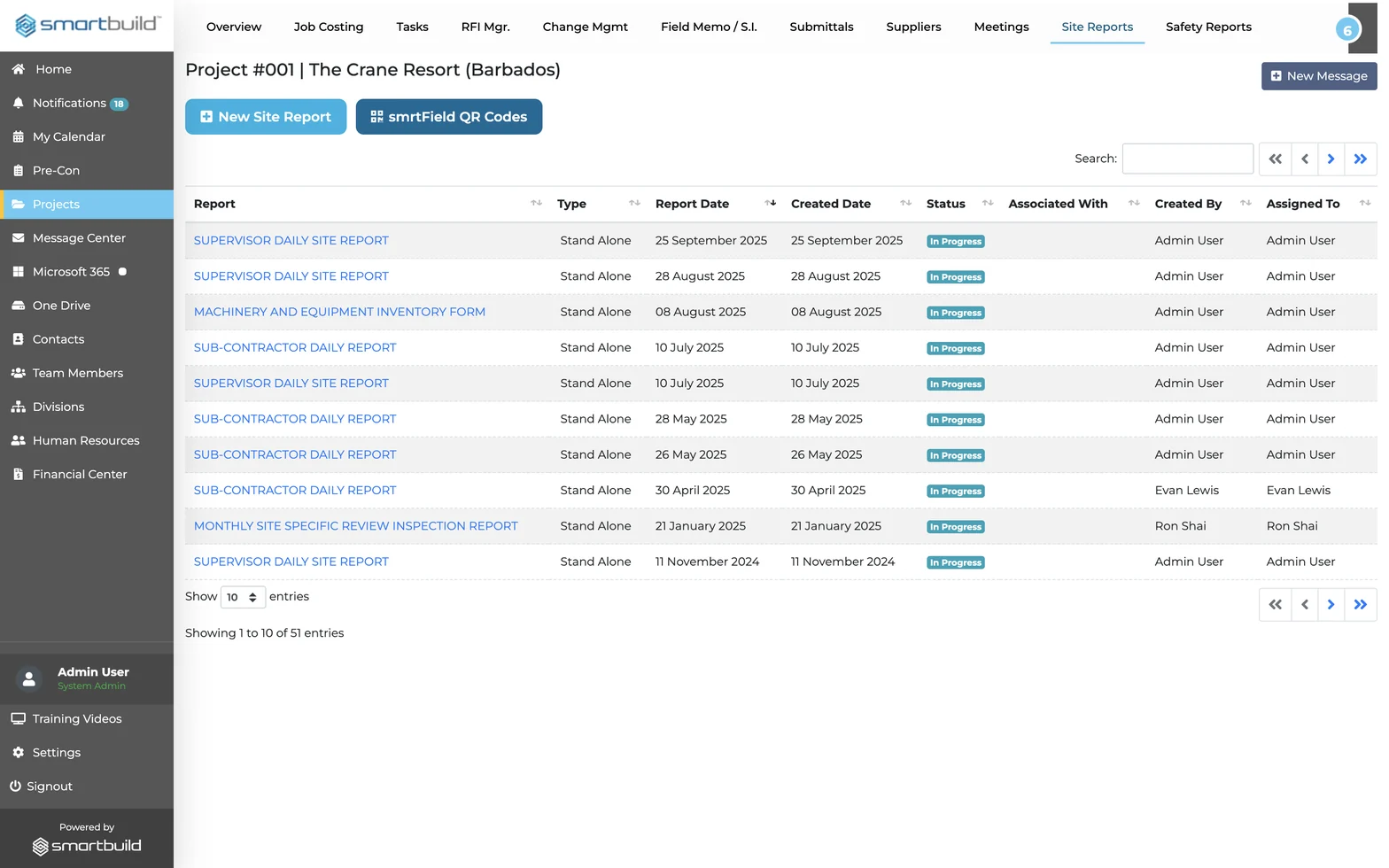Click the Microsoft 365 grid icon
The height and width of the screenshot is (868, 1389).
point(18,271)
